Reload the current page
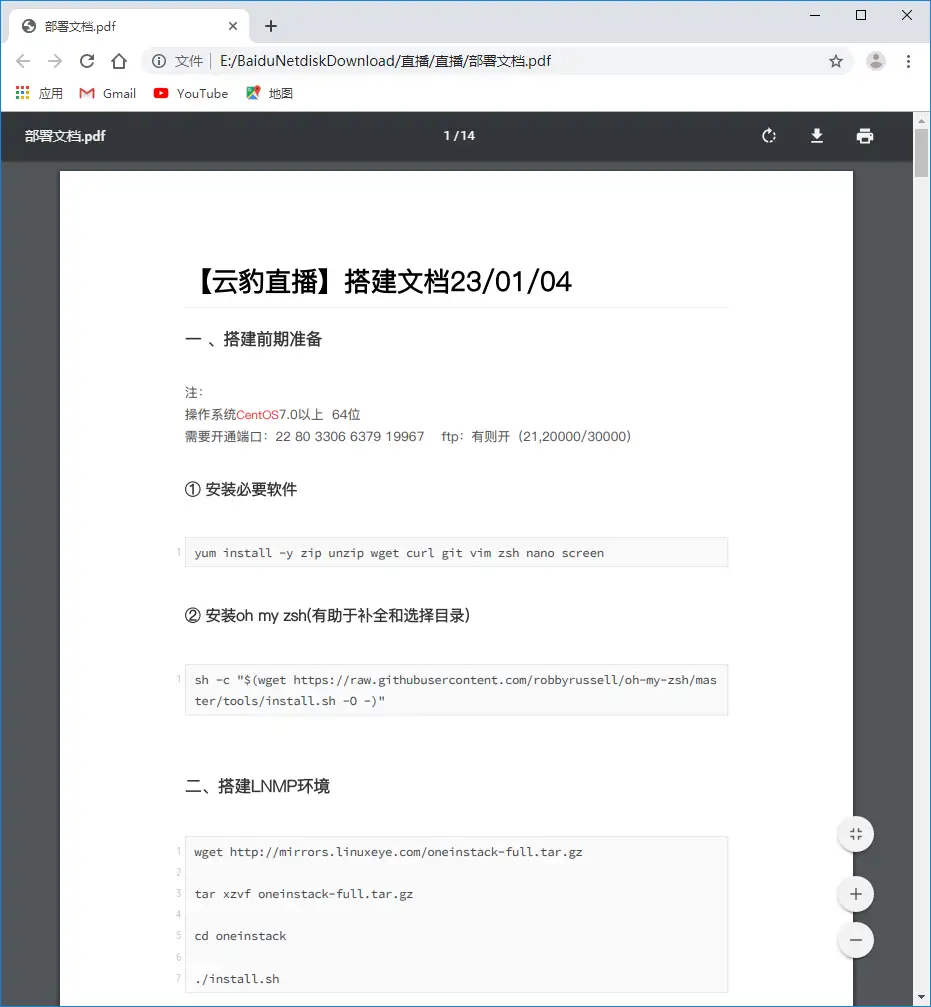The width and height of the screenshot is (931, 1007). click(87, 60)
